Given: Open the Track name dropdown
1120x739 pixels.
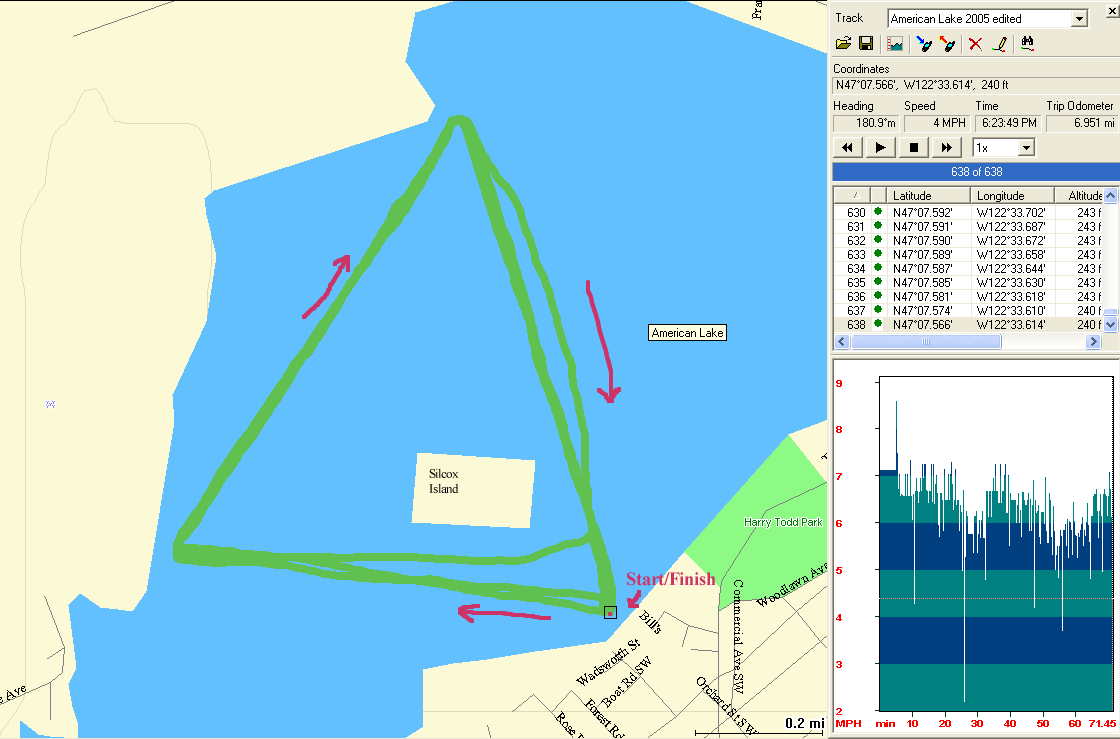Looking at the screenshot, I should click(1078, 19).
